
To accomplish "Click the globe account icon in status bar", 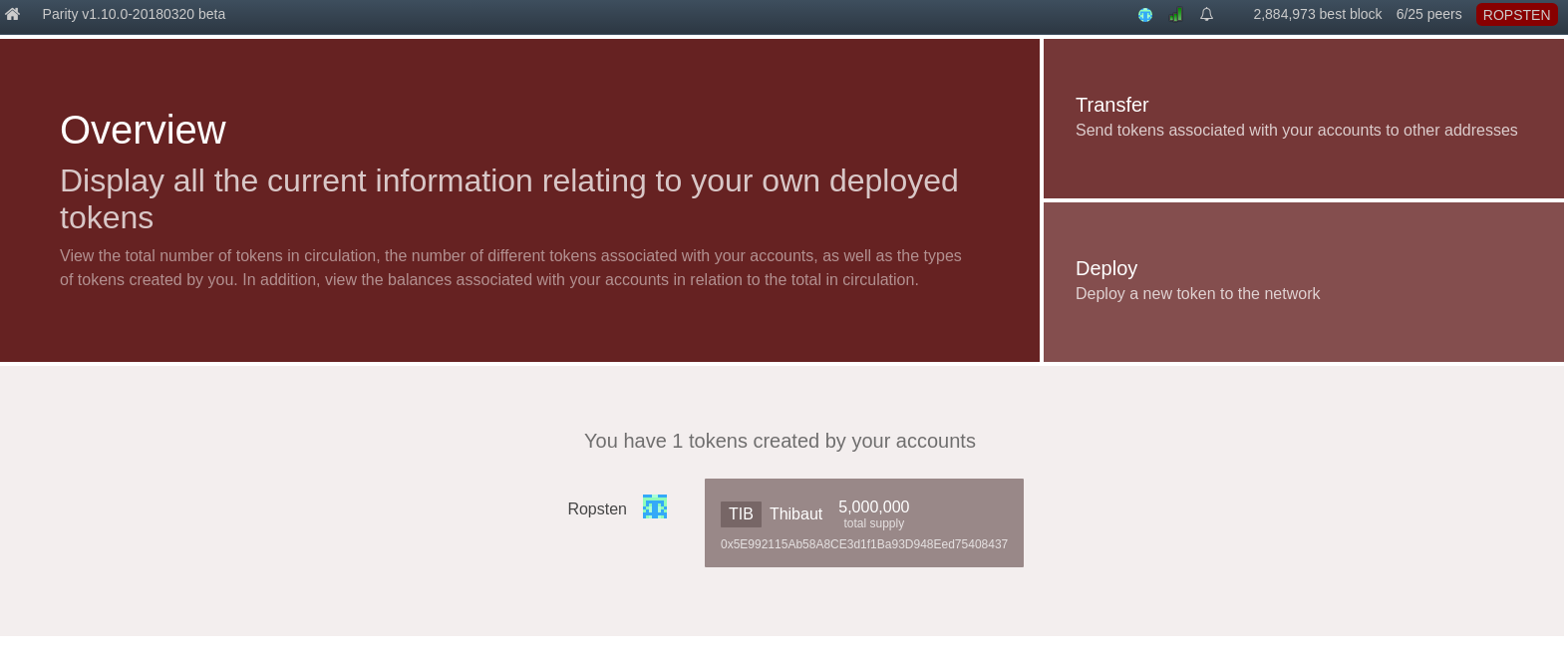I will [x=1145, y=15].
